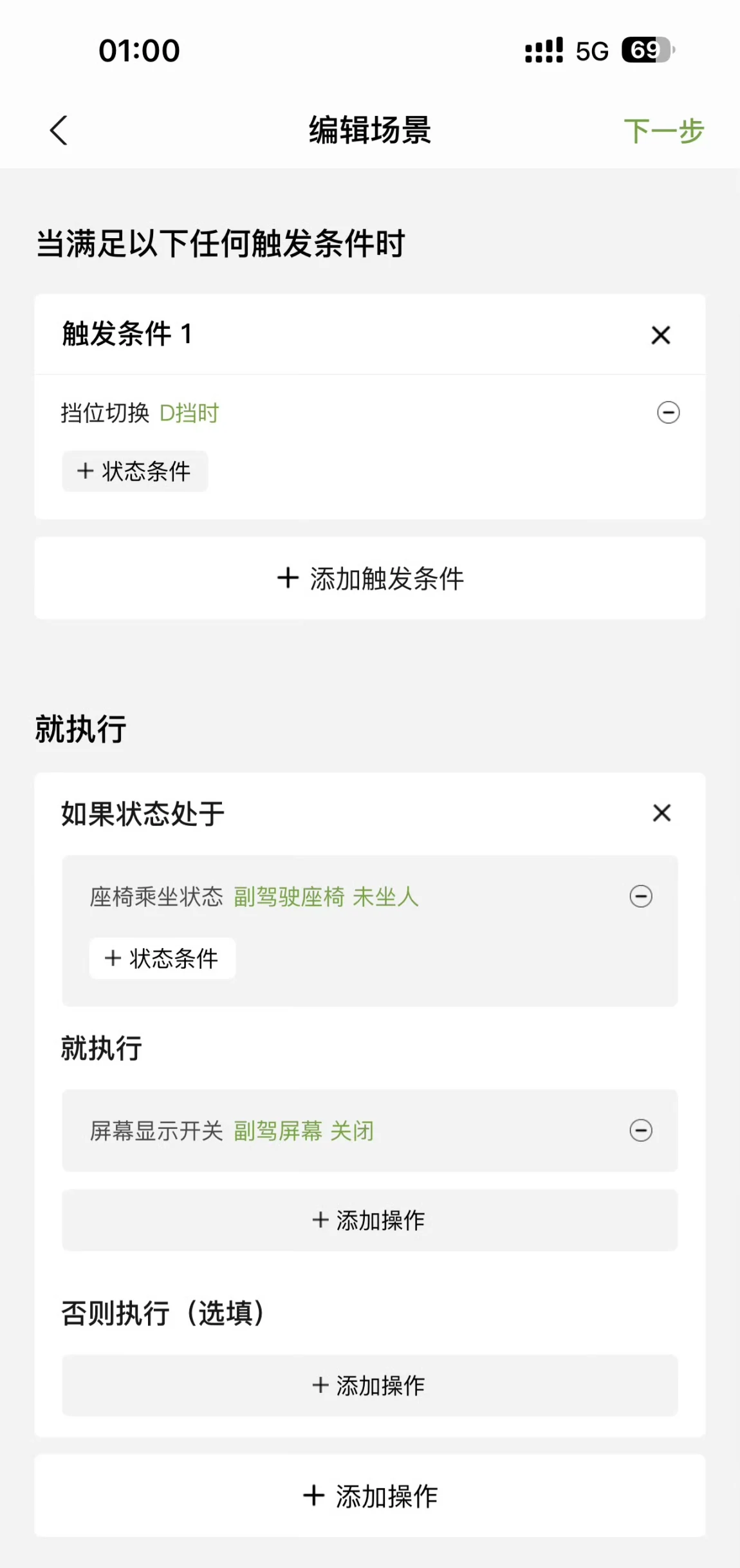Tap the back arrow icon
Screen dimensions: 740x1568
tap(59, 131)
